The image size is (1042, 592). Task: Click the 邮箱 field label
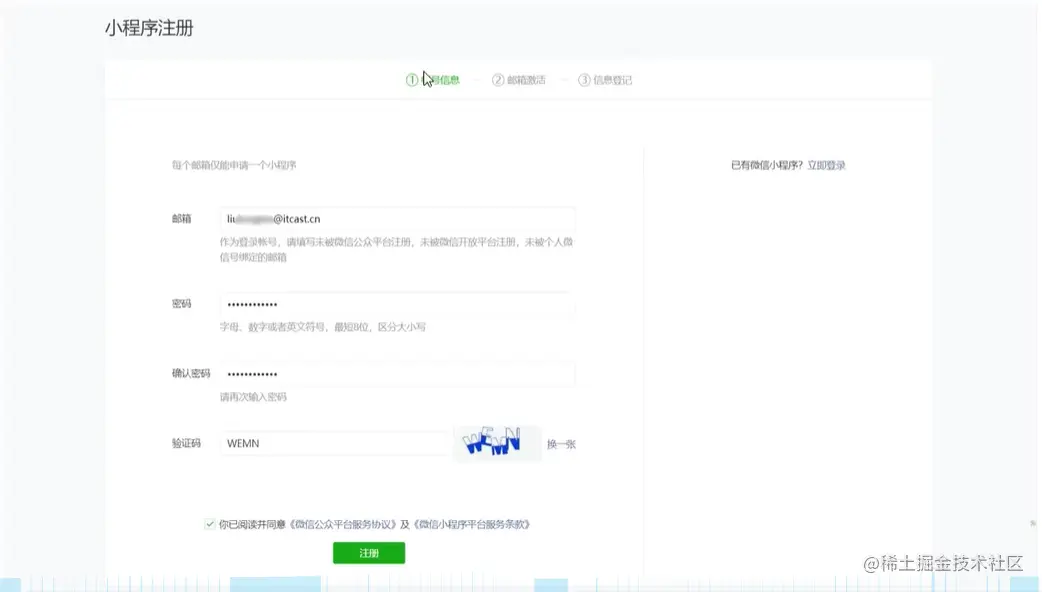181,219
